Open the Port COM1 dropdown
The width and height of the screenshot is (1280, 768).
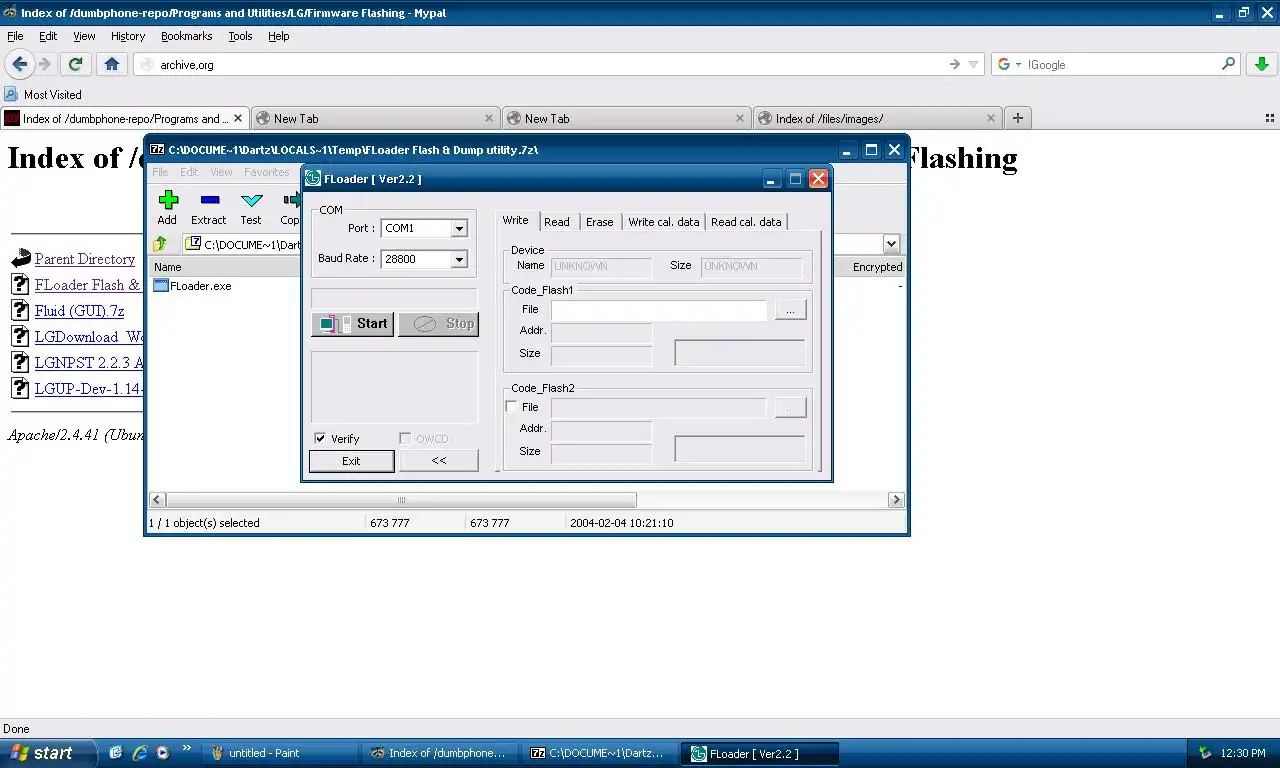point(459,228)
